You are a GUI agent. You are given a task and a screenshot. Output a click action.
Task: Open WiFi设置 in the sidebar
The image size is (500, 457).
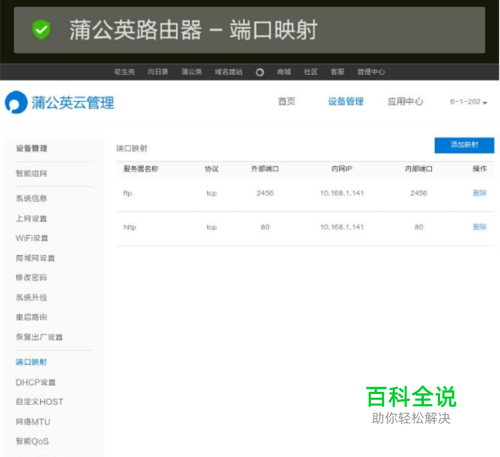point(32,238)
